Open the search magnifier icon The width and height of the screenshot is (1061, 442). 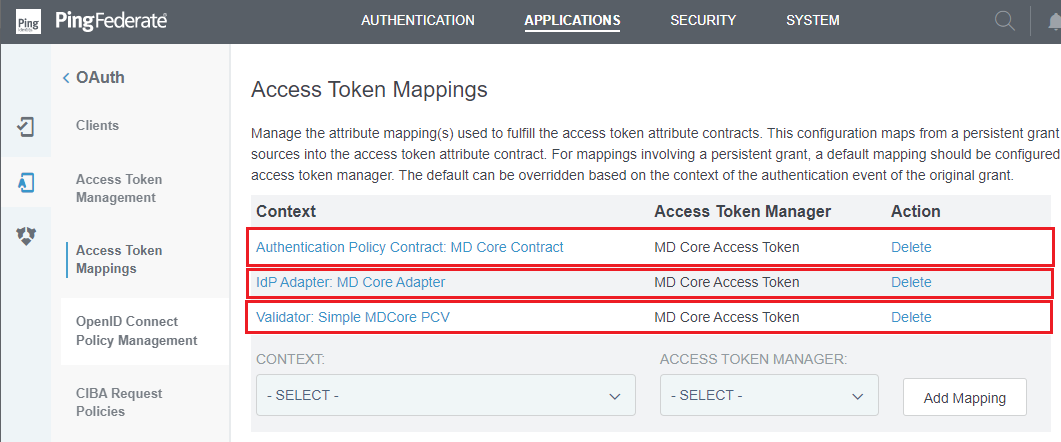pos(1005,21)
